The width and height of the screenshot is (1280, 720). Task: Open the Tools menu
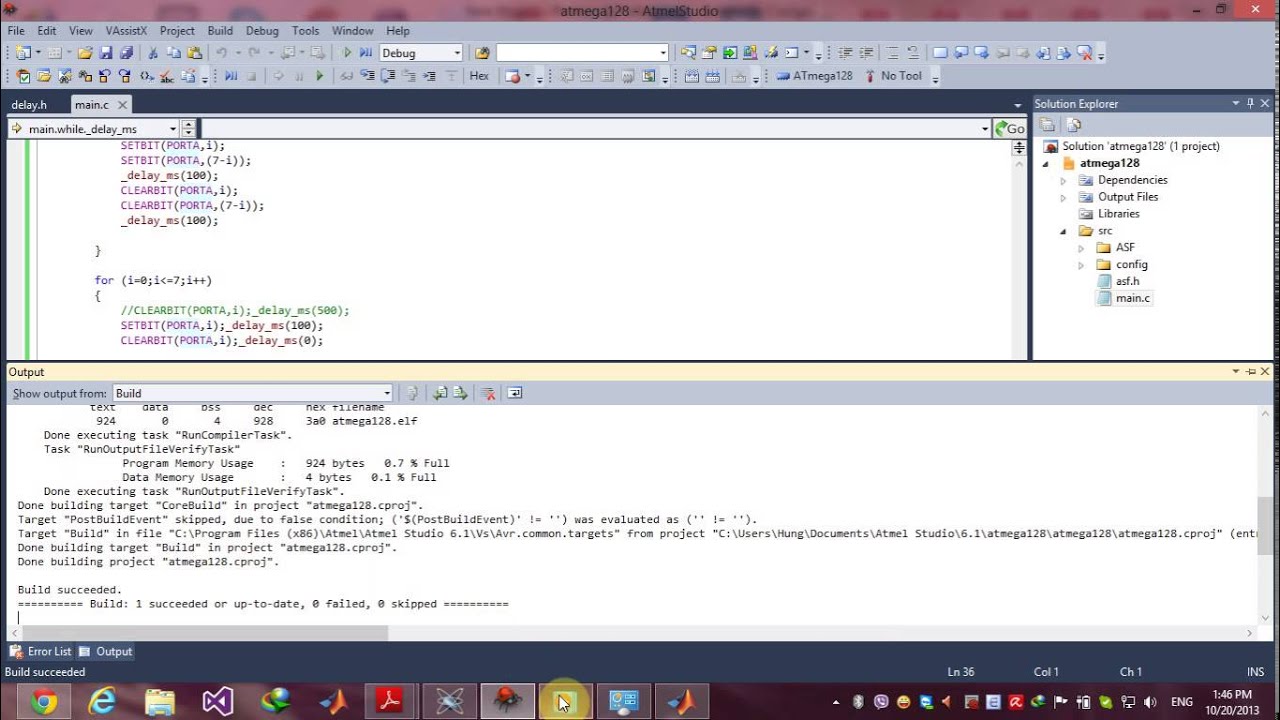point(305,31)
